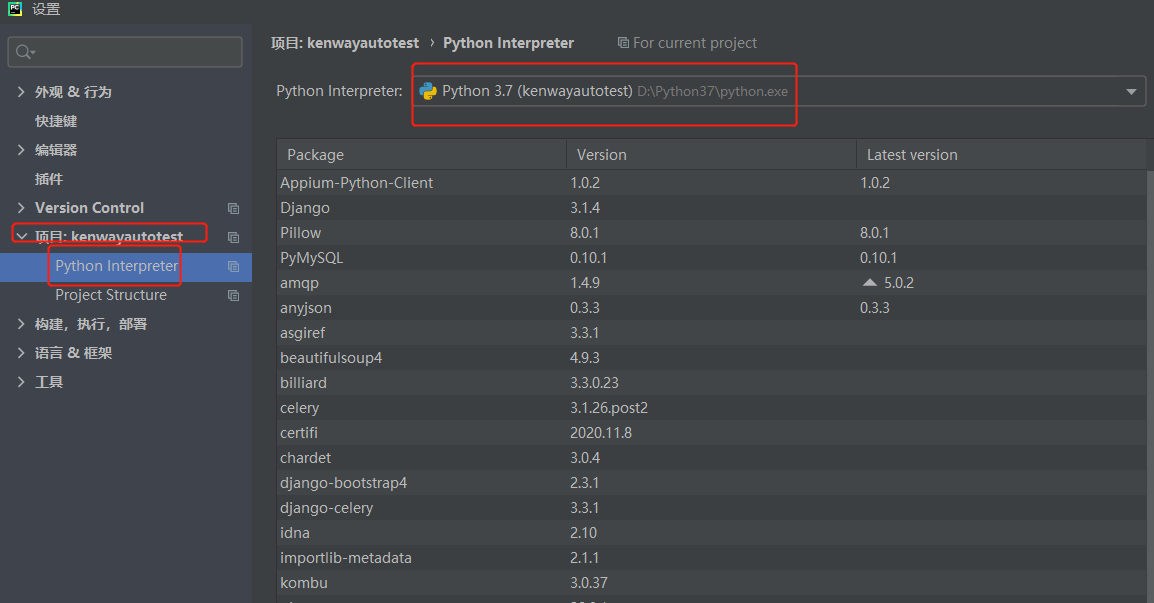Select the django-bootstrap4 package row
The image size is (1154, 603).
712,483
